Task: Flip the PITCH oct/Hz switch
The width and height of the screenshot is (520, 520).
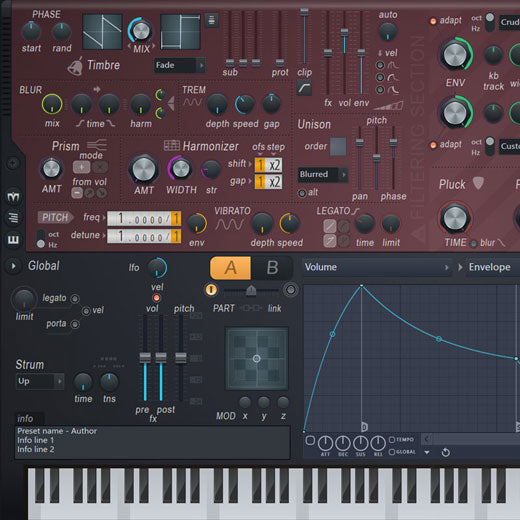Action: pyautogui.click(x=41, y=239)
